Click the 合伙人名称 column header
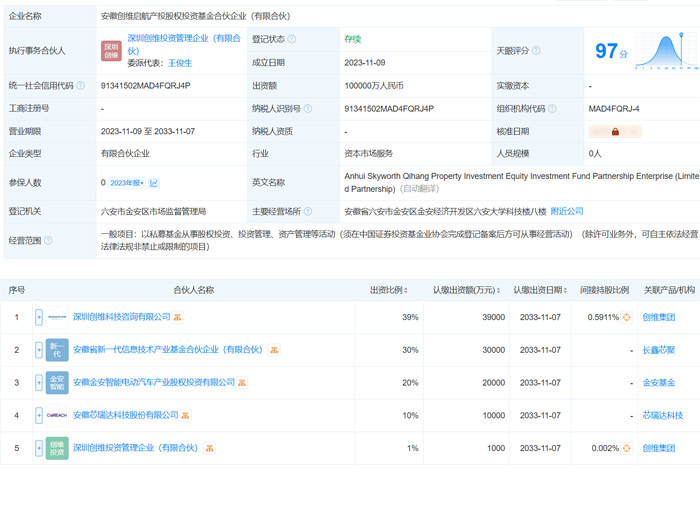 pos(194,290)
